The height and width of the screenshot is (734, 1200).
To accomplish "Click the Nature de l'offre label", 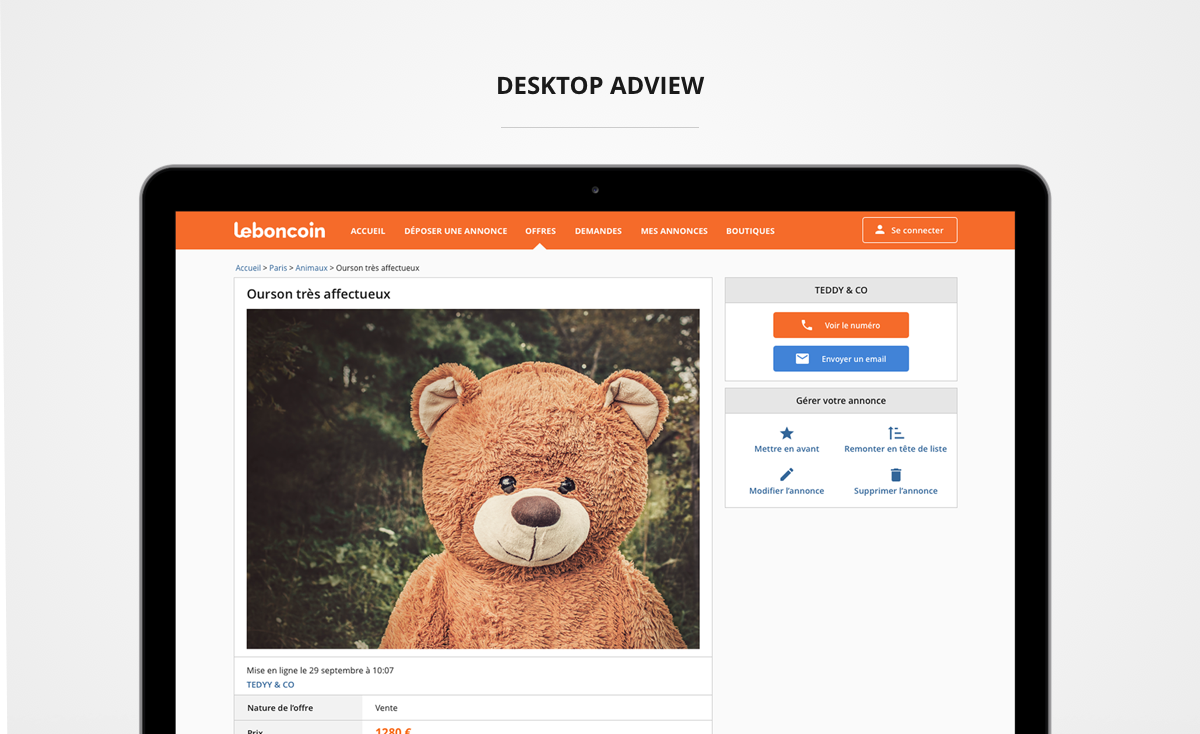I will (x=280, y=708).
